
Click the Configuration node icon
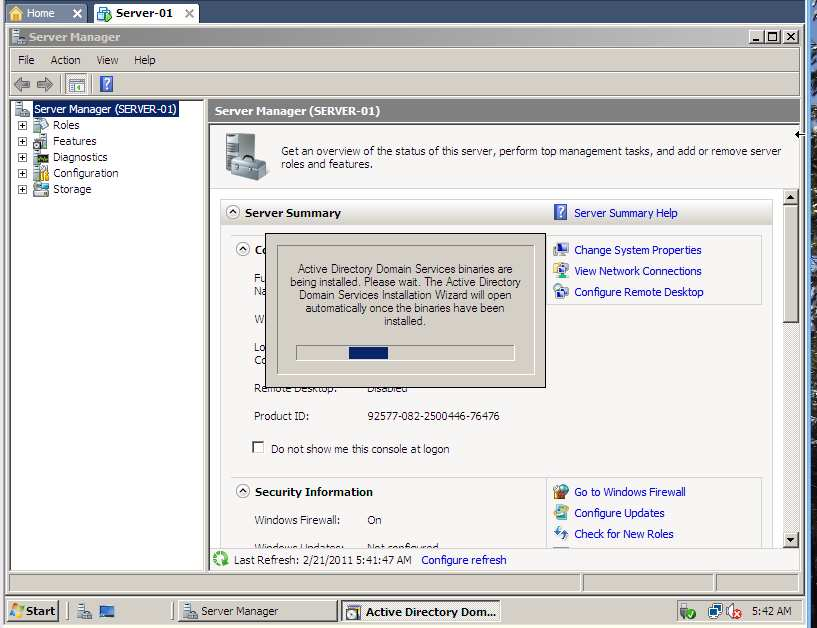tap(41, 173)
